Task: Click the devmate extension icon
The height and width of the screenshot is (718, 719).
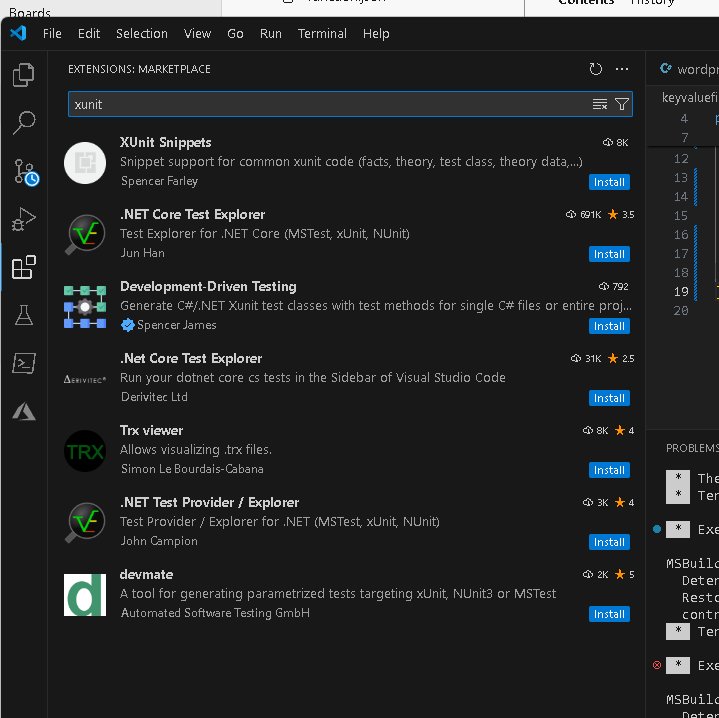Action: 85,595
